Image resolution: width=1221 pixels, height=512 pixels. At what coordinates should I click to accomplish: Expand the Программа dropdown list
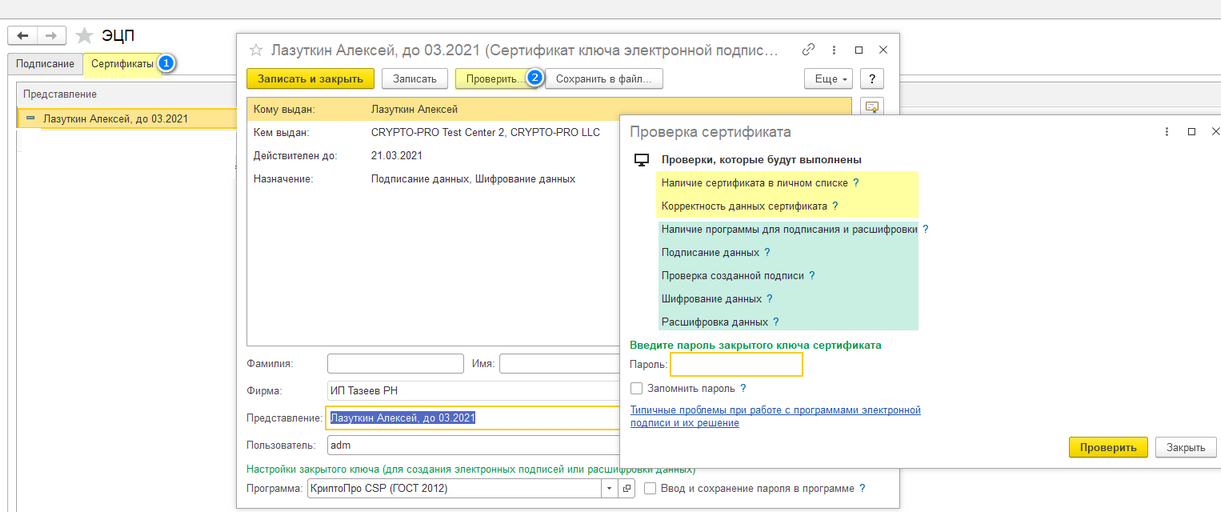[609, 489]
